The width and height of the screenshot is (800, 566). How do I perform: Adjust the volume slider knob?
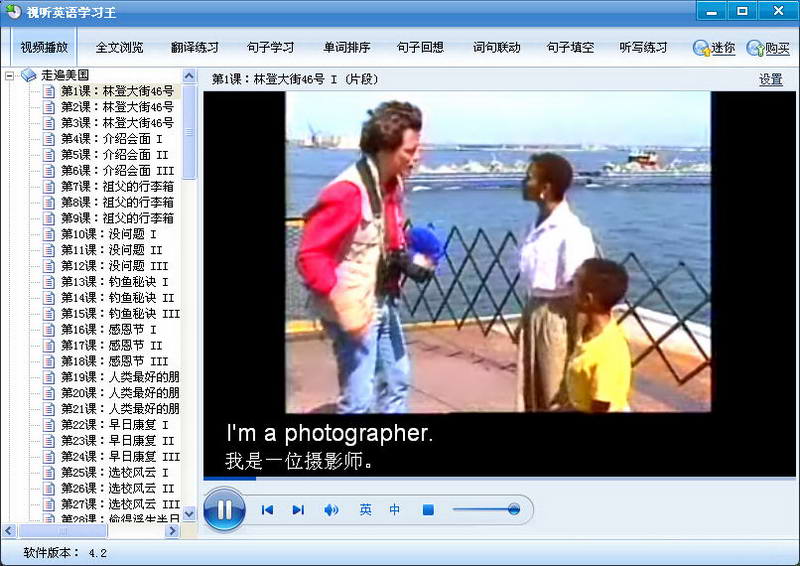[x=514, y=509]
